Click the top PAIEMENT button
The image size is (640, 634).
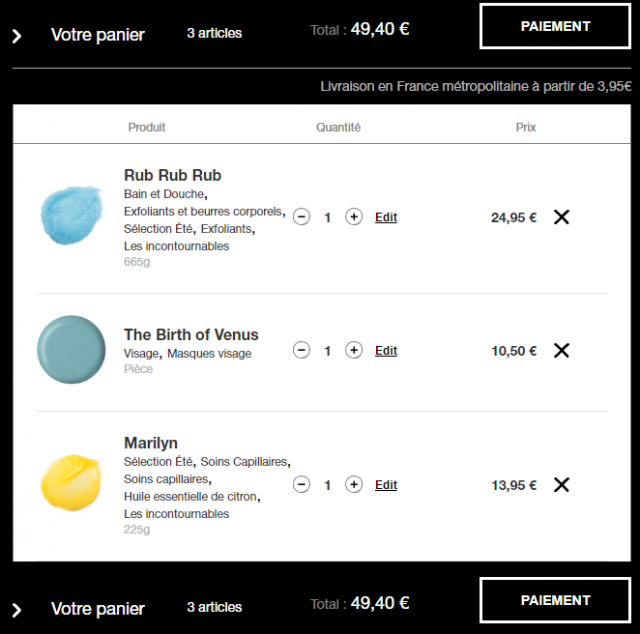(555, 27)
